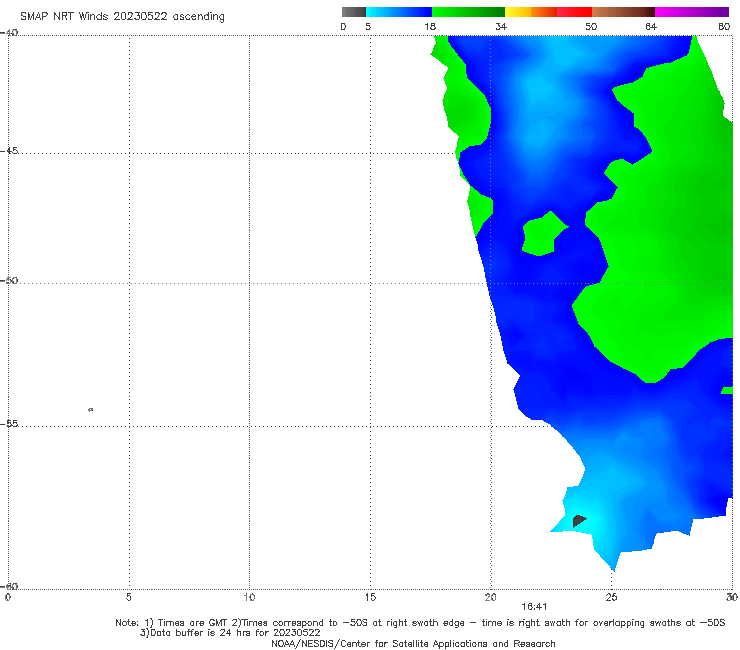Click the longitude axis label 25
The height and width of the screenshot is (650, 740).
click(611, 598)
